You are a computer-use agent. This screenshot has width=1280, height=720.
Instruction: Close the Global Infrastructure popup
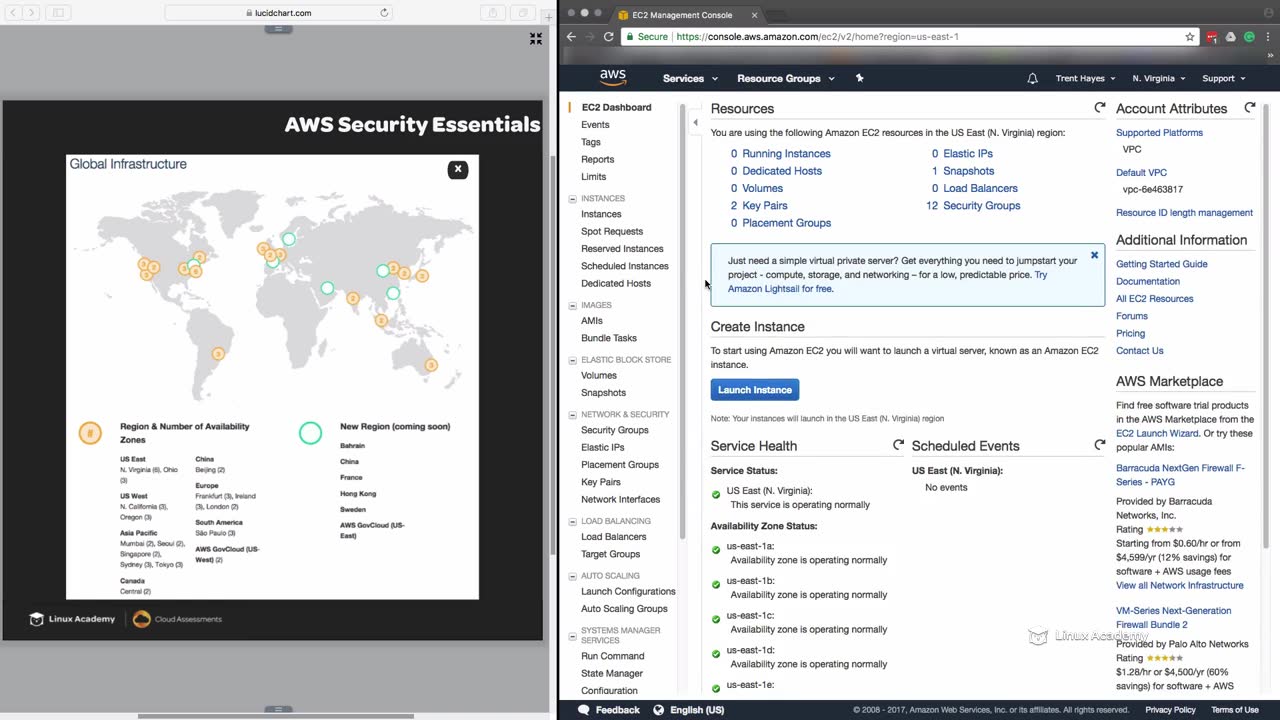[458, 169]
